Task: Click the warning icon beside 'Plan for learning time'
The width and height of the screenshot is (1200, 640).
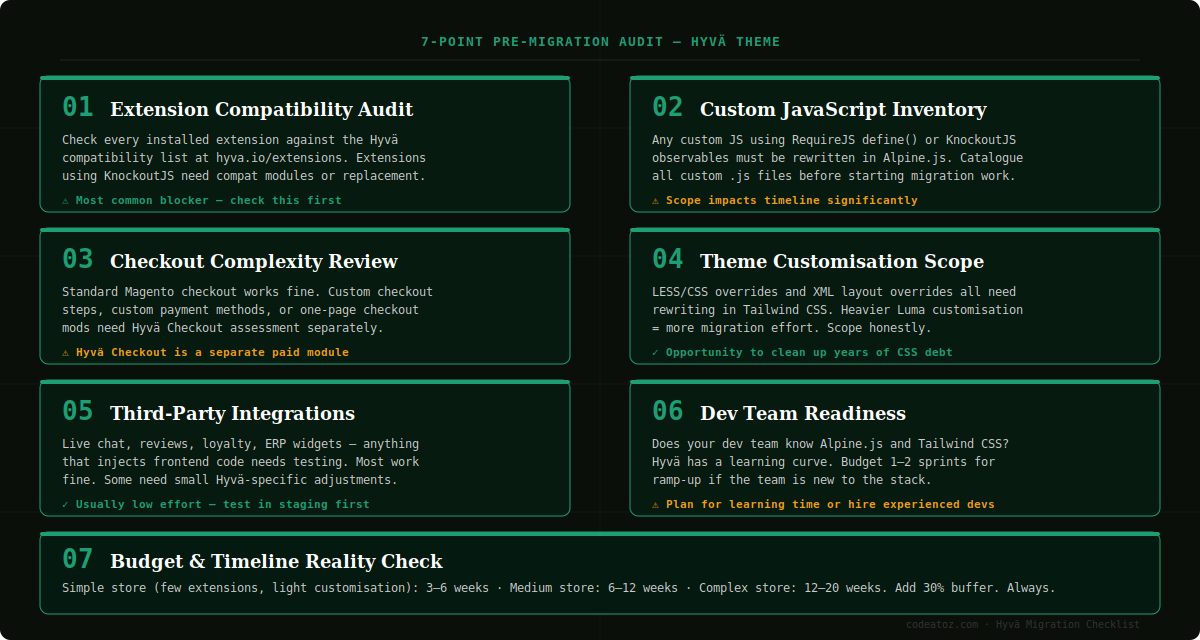Action: pos(656,504)
